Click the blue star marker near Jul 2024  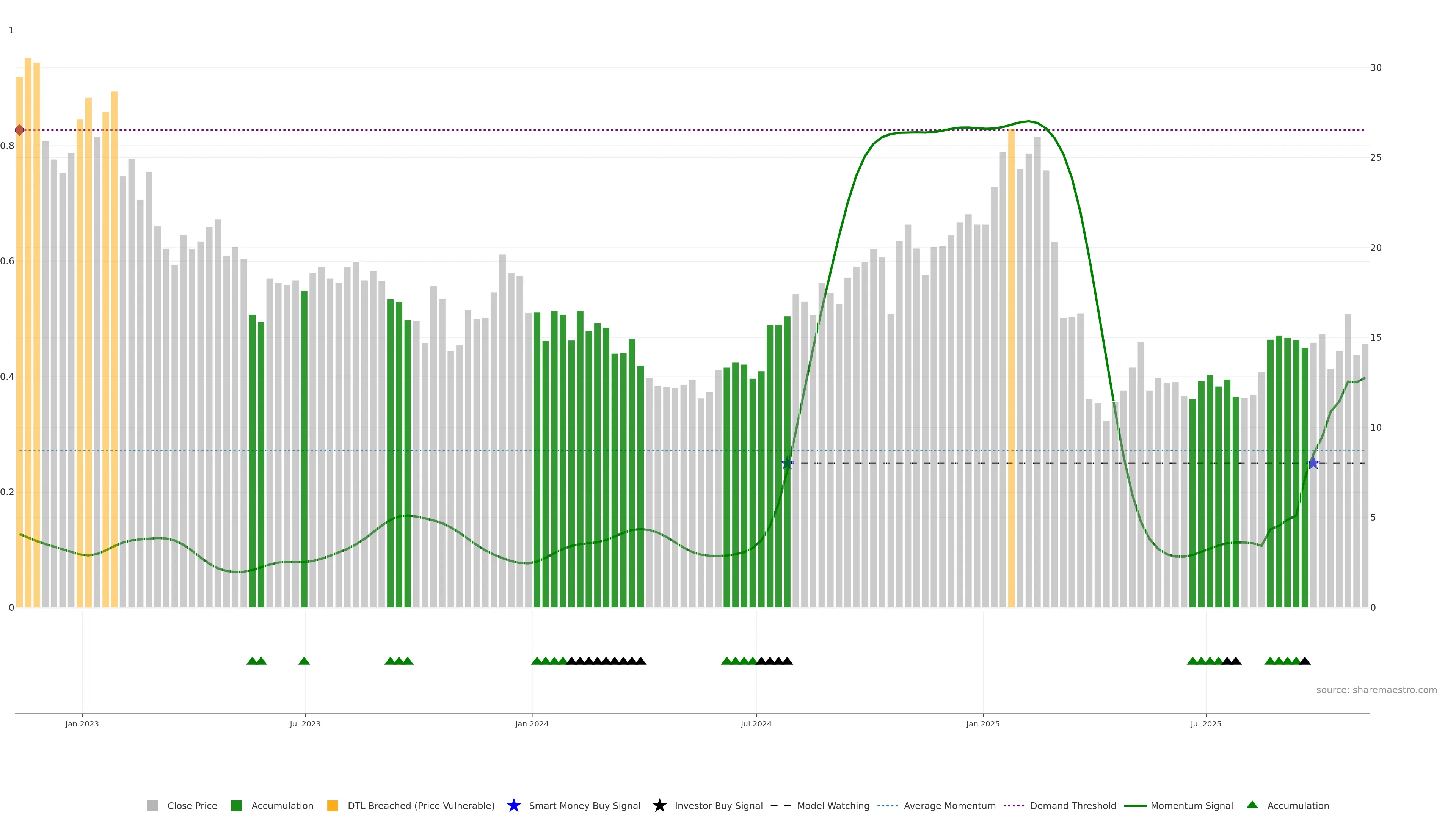click(x=787, y=463)
